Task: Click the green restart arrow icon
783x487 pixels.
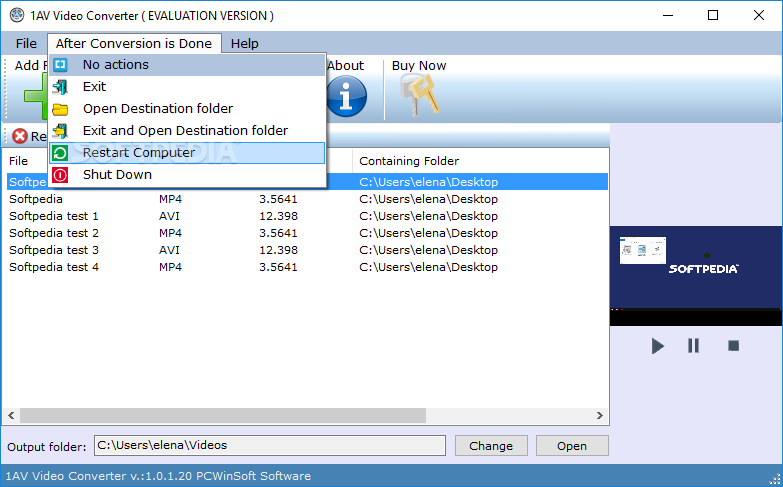Action: [60, 153]
